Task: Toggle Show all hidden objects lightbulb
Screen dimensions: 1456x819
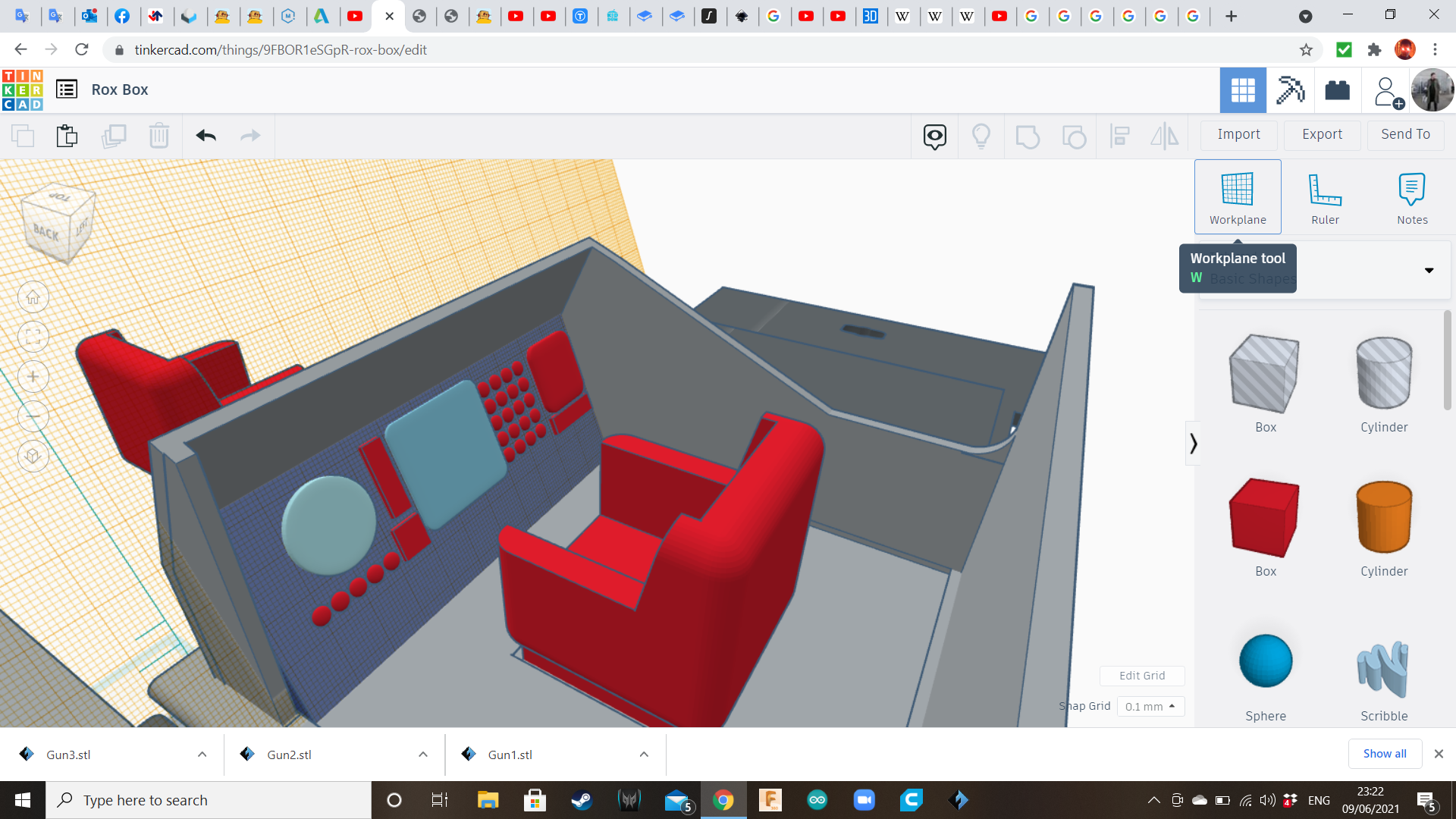Action: pos(981,136)
